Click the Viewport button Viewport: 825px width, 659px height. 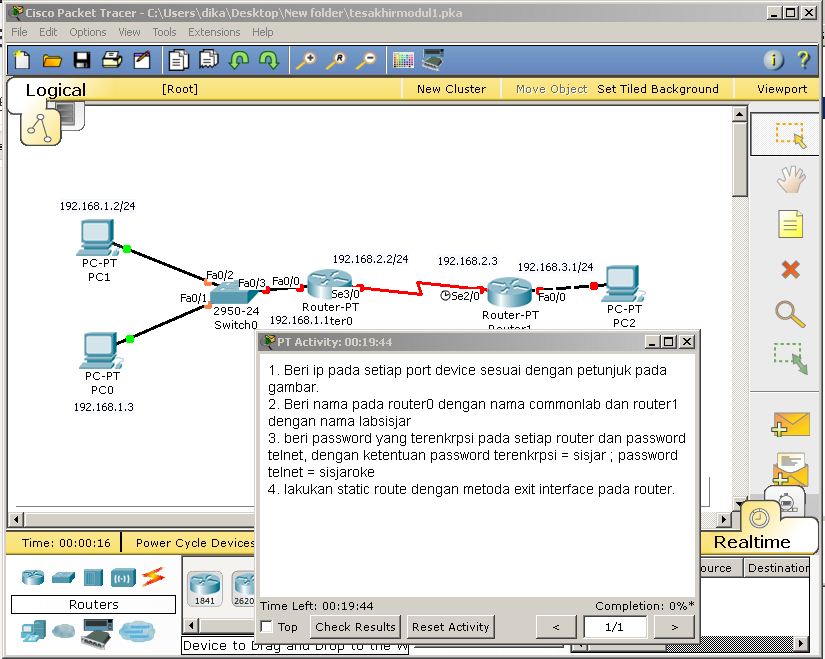point(782,89)
